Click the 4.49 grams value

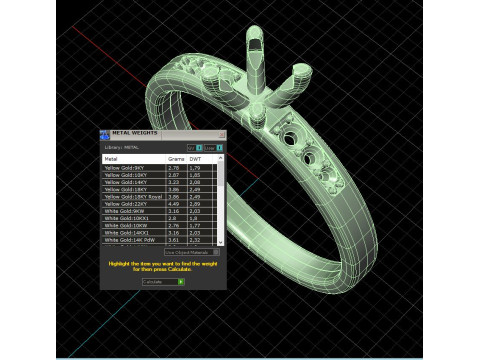(174, 204)
